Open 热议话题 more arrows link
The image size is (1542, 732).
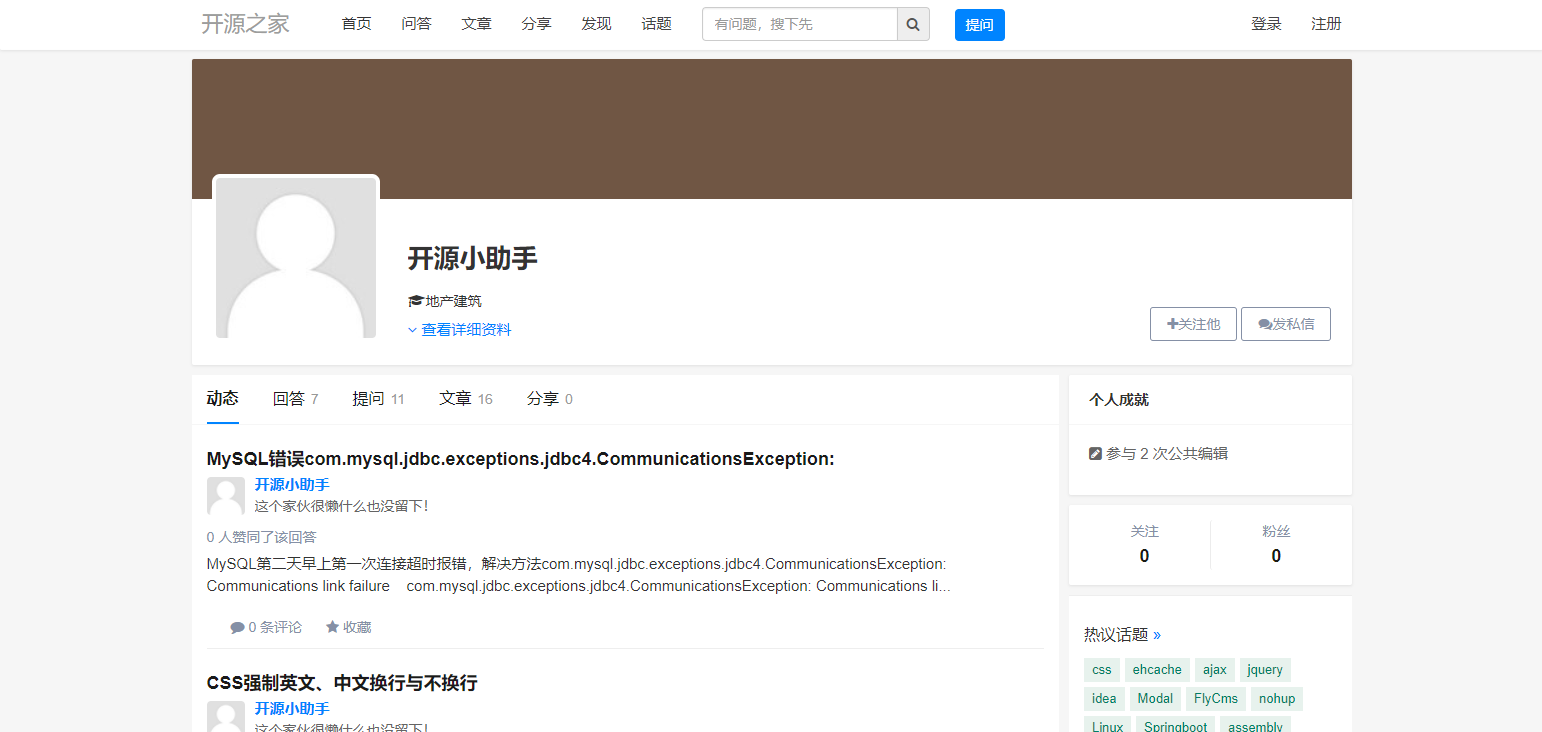pyautogui.click(x=1157, y=635)
